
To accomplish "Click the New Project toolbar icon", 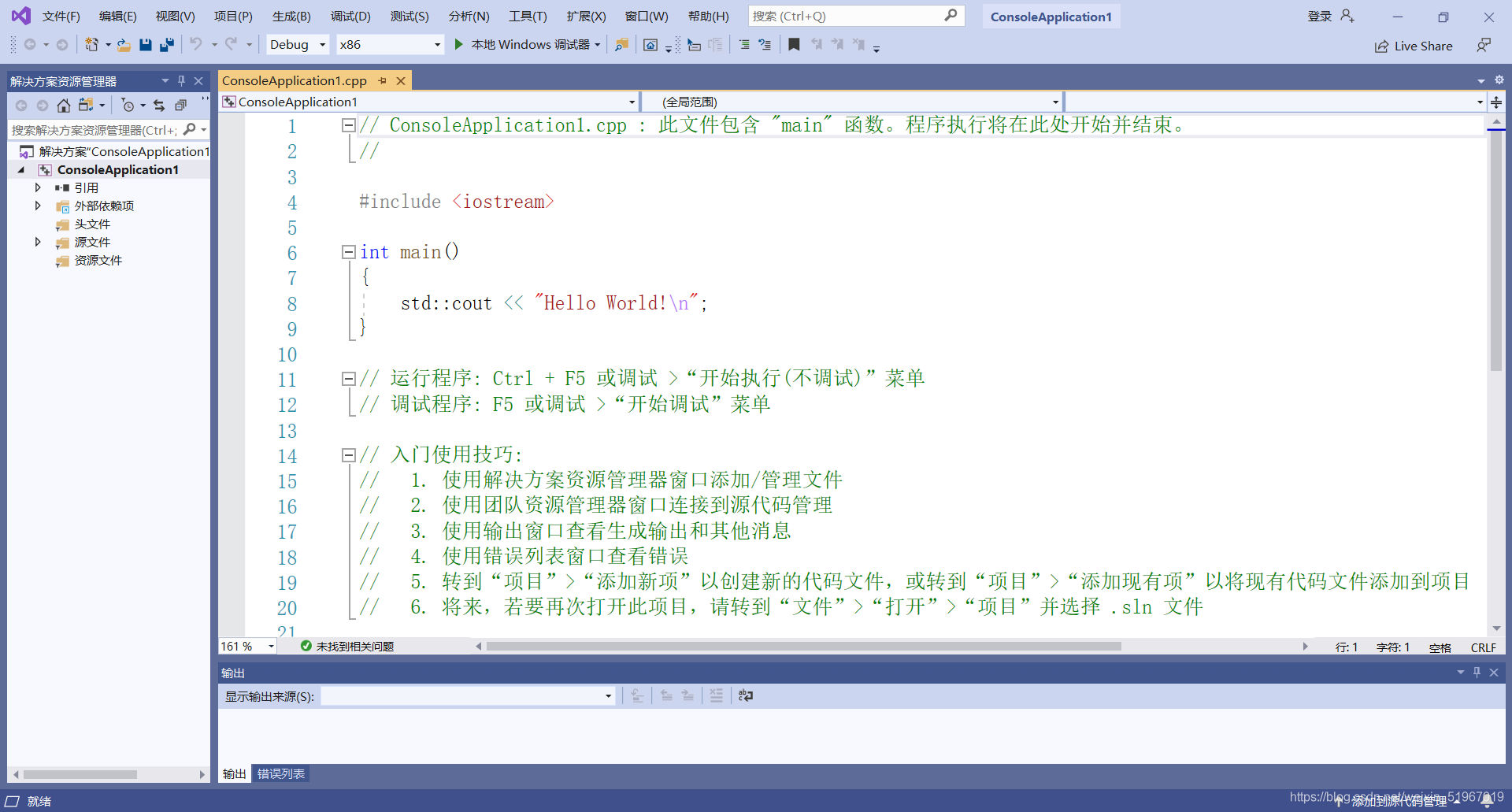I will coord(92,45).
